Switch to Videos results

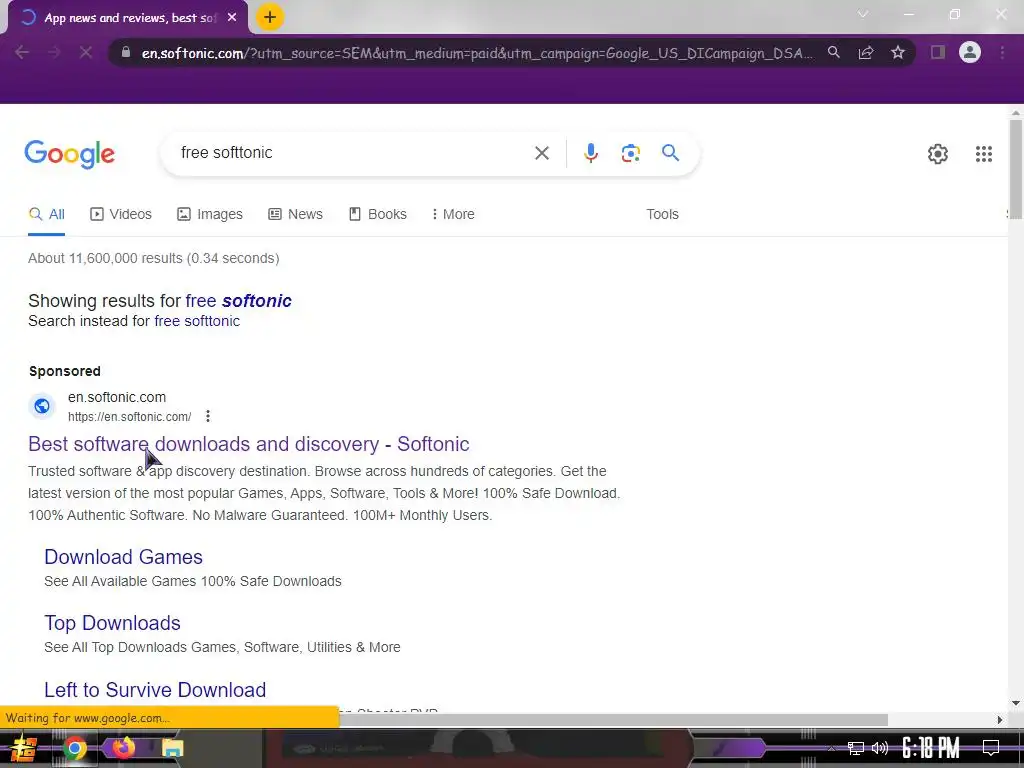pyautogui.click(x=121, y=214)
